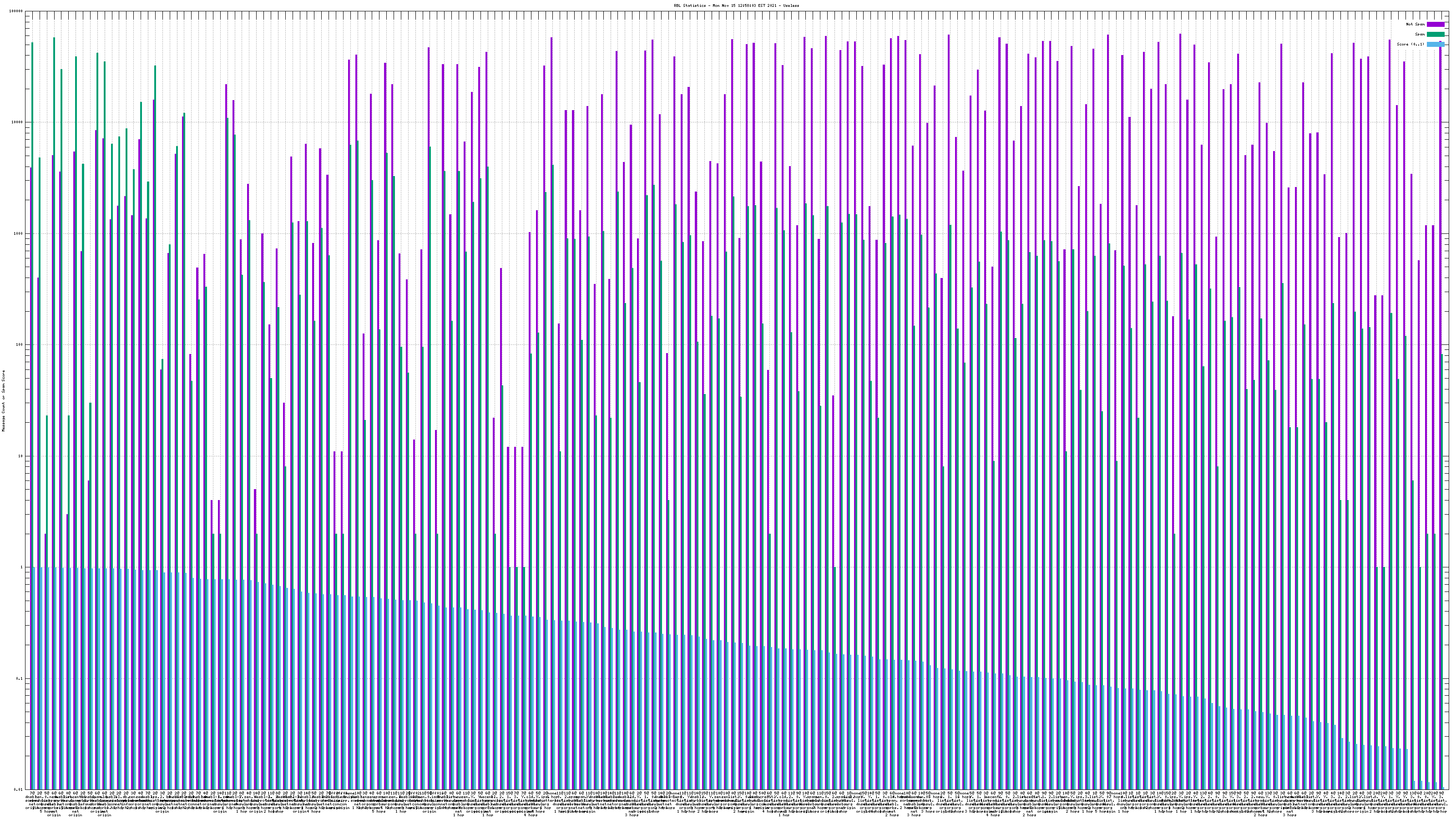This screenshot has width=1456, height=819.
Task: Click the green Spam legend swatch
Action: 1435,35
